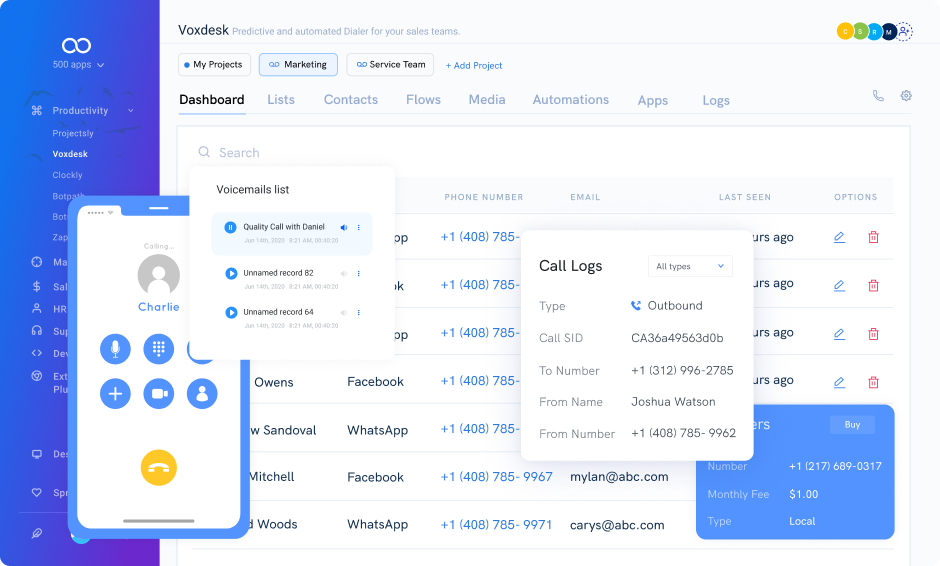The height and width of the screenshot is (566, 940).
Task: Start video with the camera button
Action: point(158,393)
